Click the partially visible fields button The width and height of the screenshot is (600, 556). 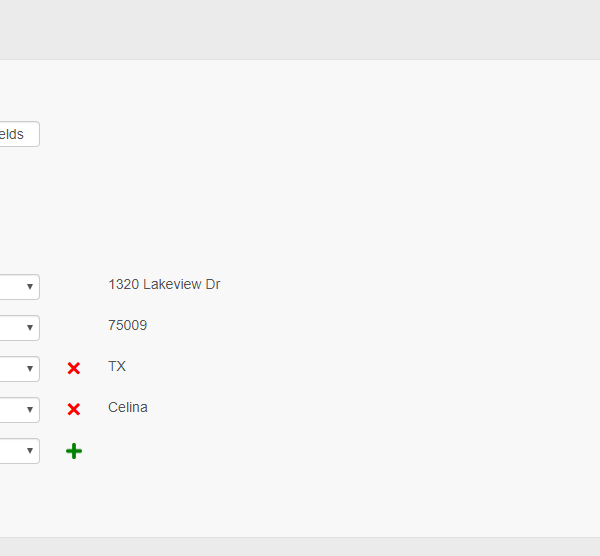pyautogui.click(x=17, y=134)
